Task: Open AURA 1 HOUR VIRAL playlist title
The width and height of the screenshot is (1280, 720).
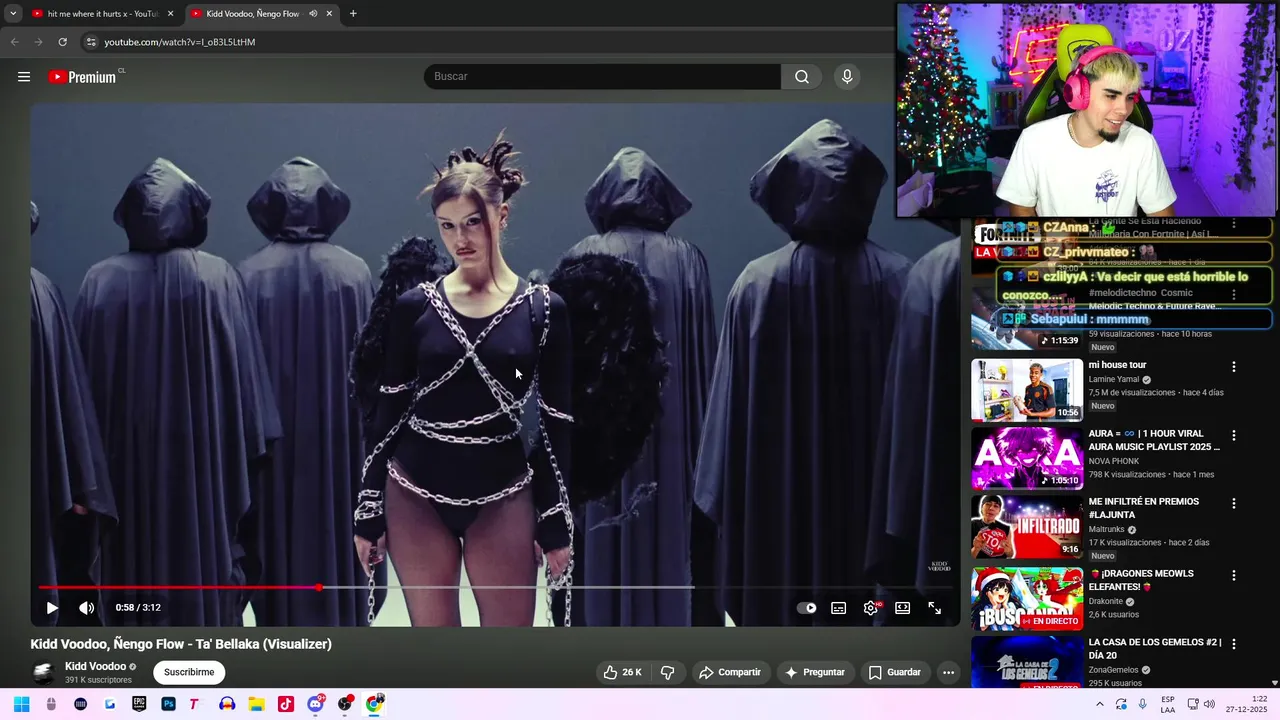Action: 1154,440
